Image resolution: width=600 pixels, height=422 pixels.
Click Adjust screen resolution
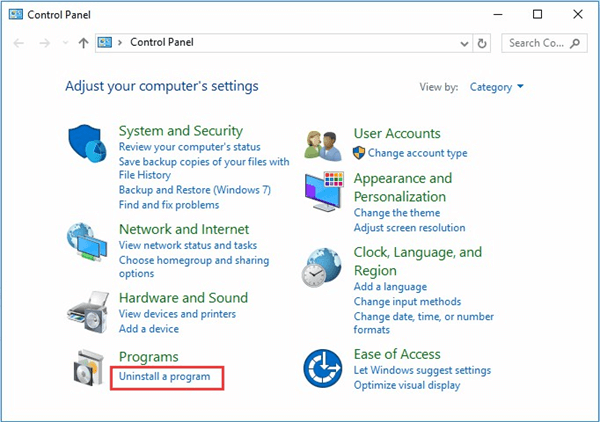pyautogui.click(x=409, y=228)
